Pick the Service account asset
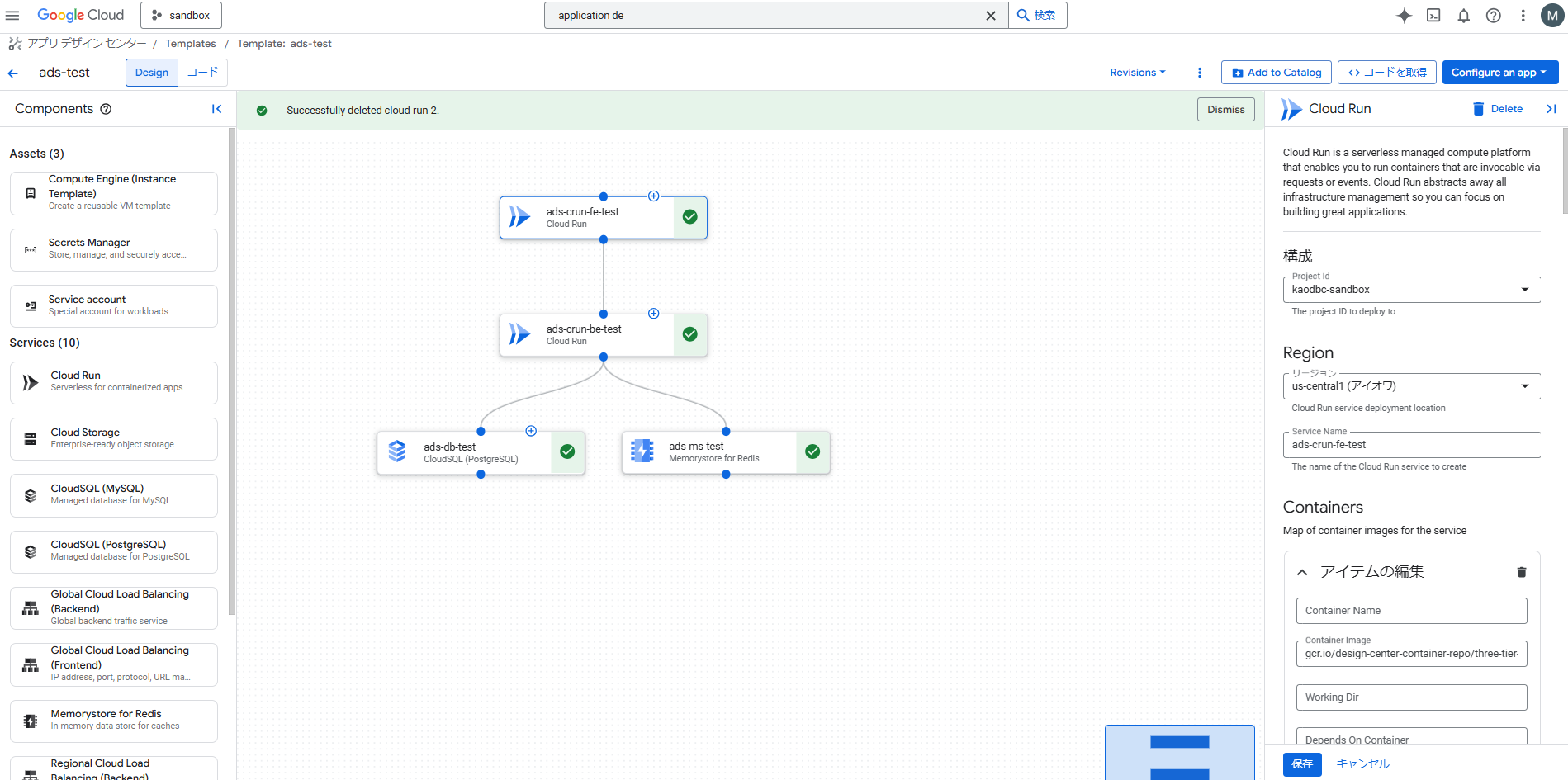The height and width of the screenshot is (780, 1568). (x=114, y=306)
